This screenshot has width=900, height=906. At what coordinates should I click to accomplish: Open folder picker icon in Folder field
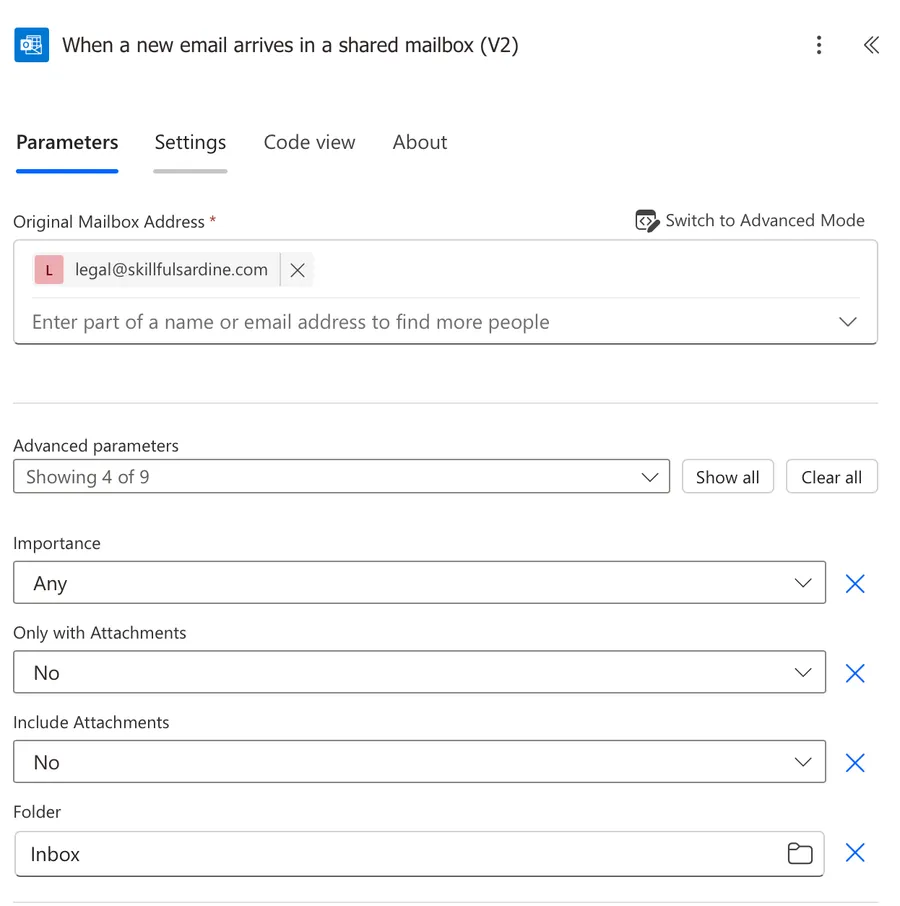pos(799,854)
